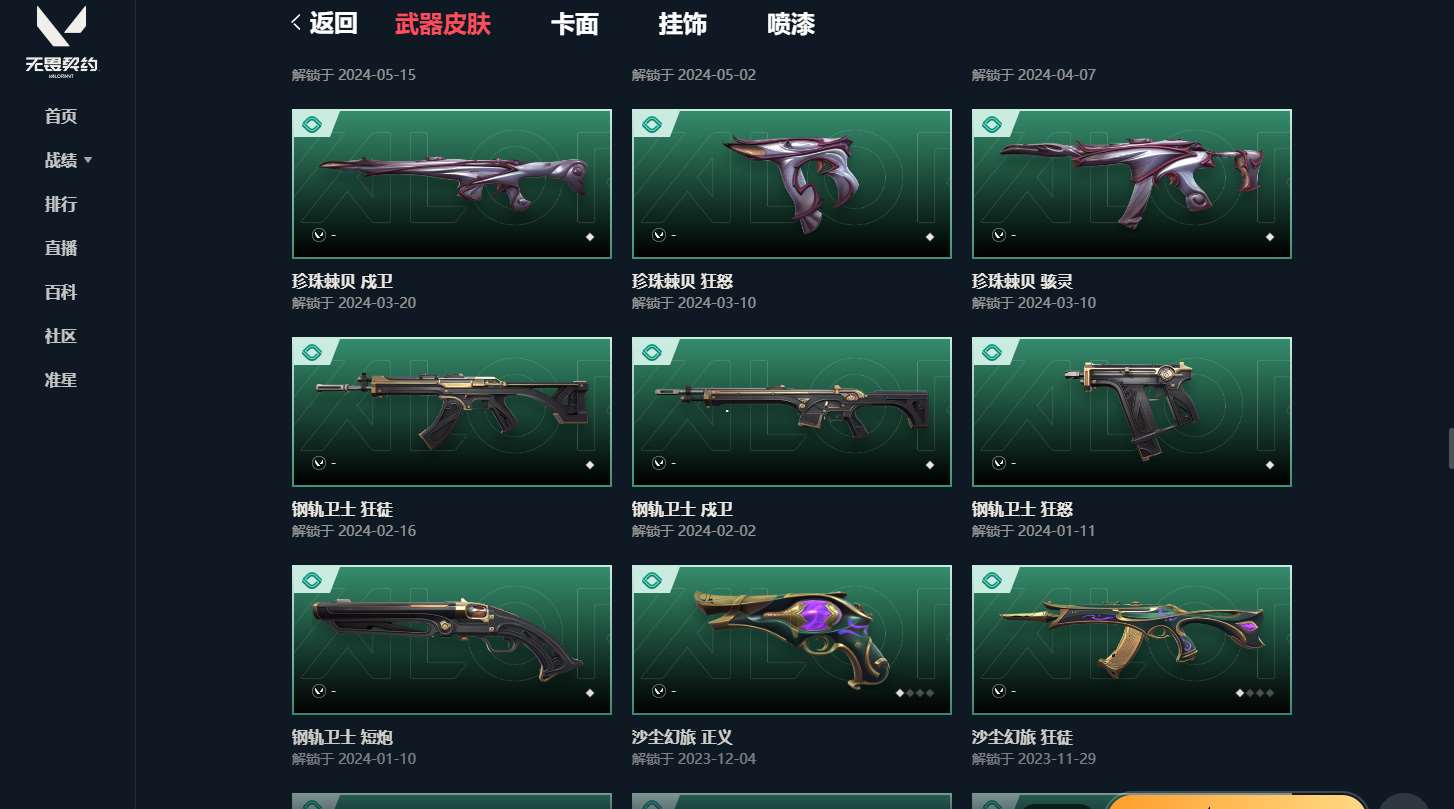The image size is (1454, 809).
Task: Click the tier badge on 钢轨卫士 狂怒 card
Action: [x=992, y=353]
